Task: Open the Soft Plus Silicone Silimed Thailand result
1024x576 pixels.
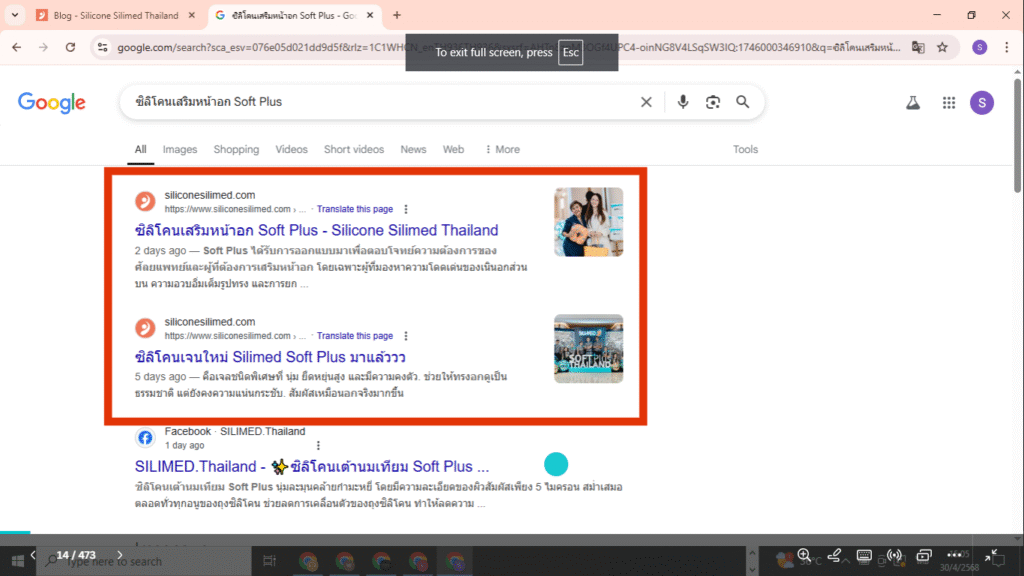Action: [x=316, y=230]
